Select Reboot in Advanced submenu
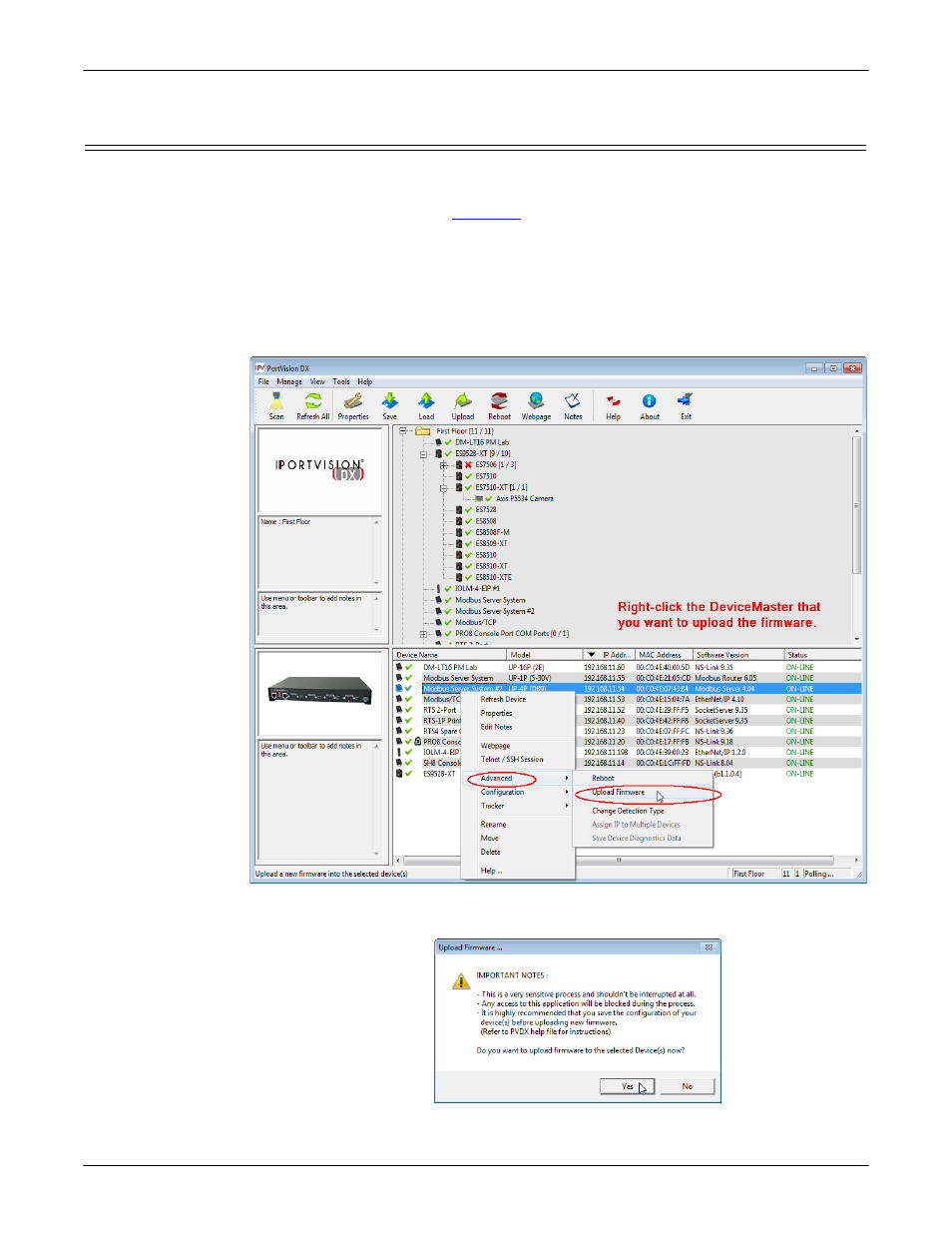The width and height of the screenshot is (952, 1233). (x=643, y=779)
